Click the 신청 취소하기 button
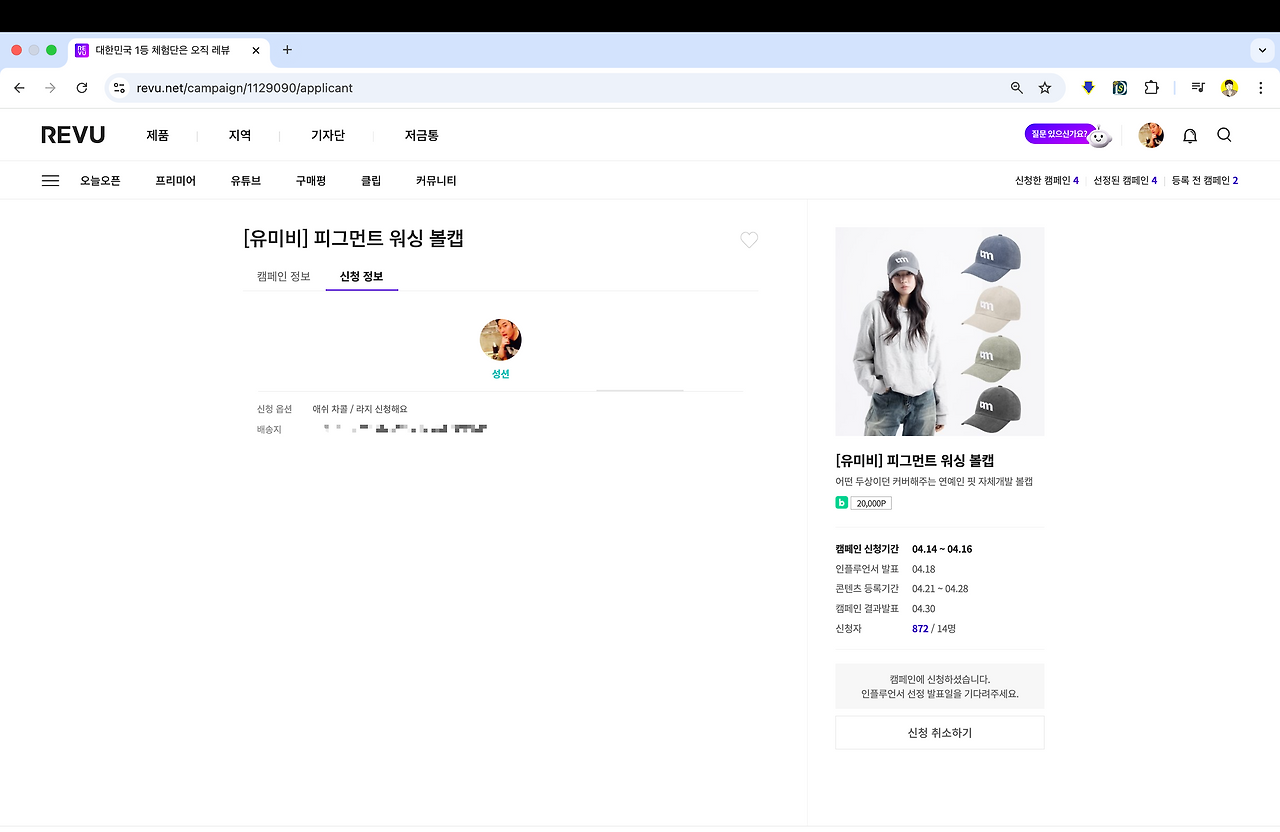The image size is (1280, 832). (x=939, y=732)
